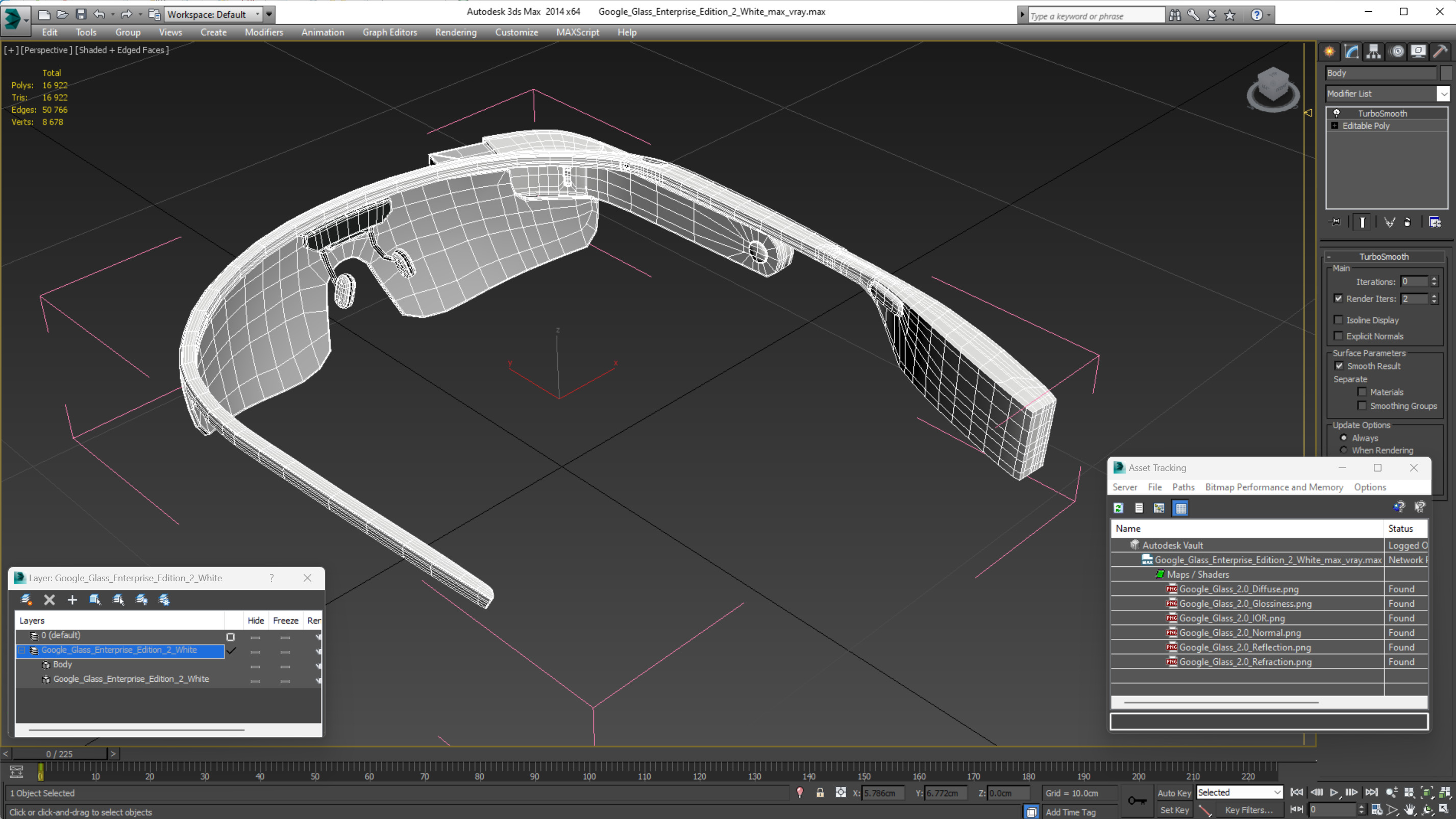Click Body object color swatch
The image size is (1456, 819).
1445,73
